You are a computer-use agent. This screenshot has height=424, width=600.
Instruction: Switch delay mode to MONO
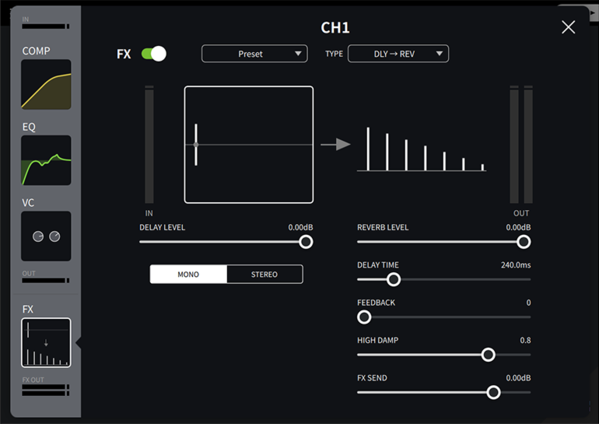pos(188,274)
